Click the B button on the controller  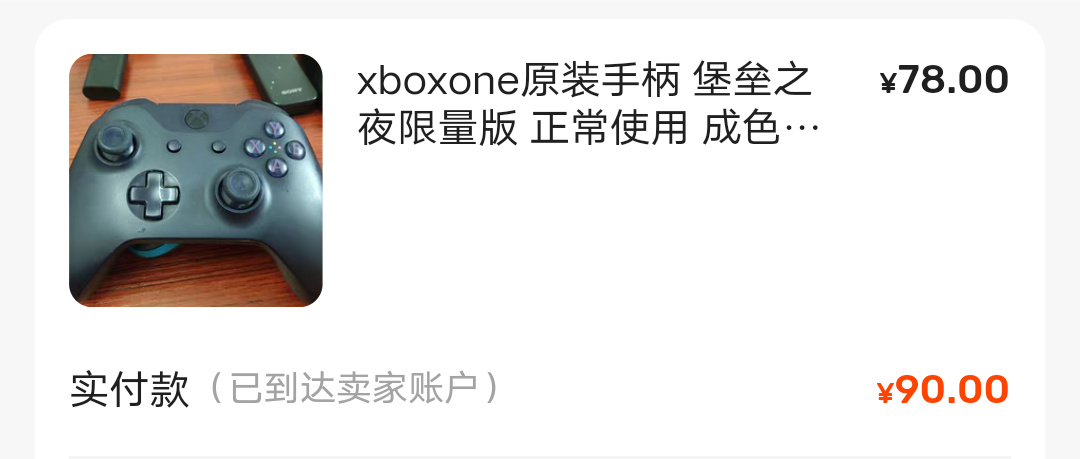click(x=295, y=150)
